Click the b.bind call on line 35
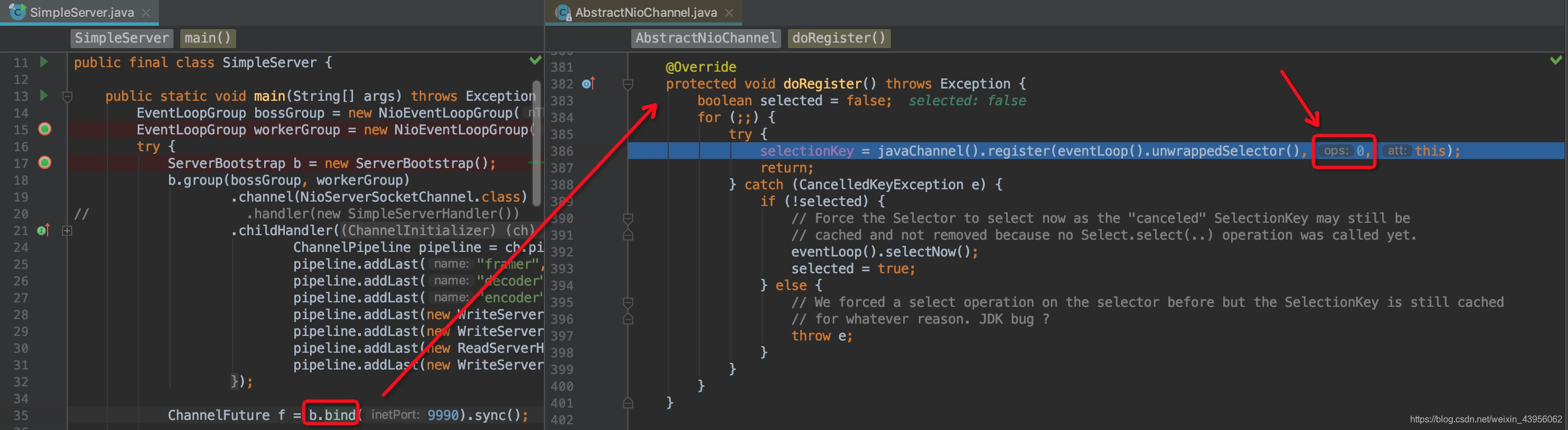 click(332, 415)
